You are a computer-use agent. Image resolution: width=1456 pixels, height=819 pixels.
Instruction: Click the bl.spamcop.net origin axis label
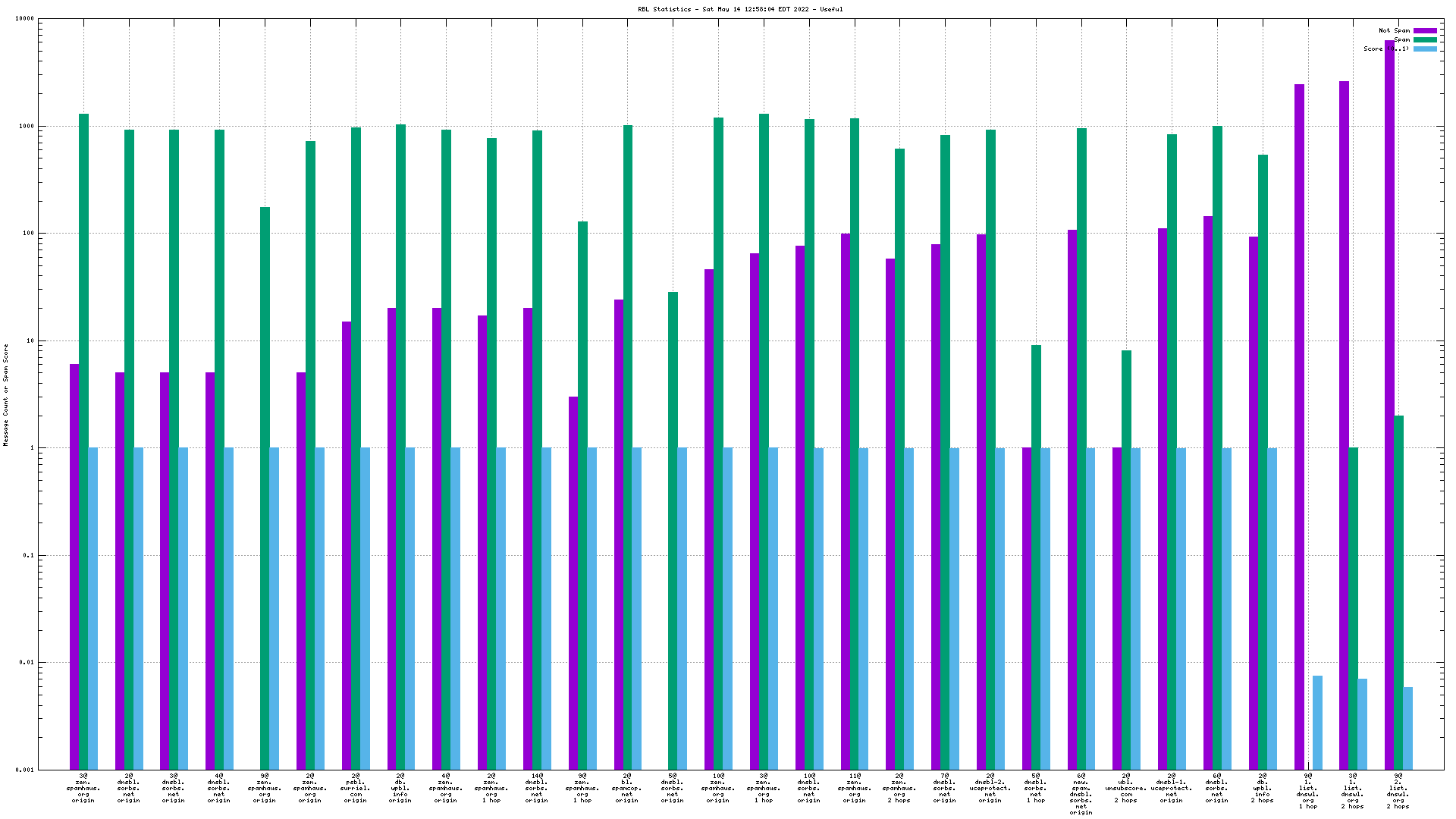626,789
